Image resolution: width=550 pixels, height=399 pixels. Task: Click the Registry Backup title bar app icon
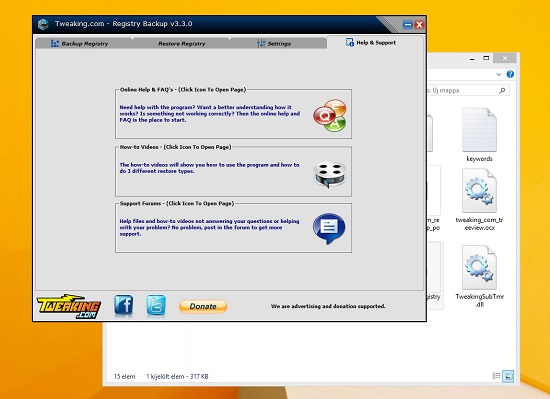43,24
